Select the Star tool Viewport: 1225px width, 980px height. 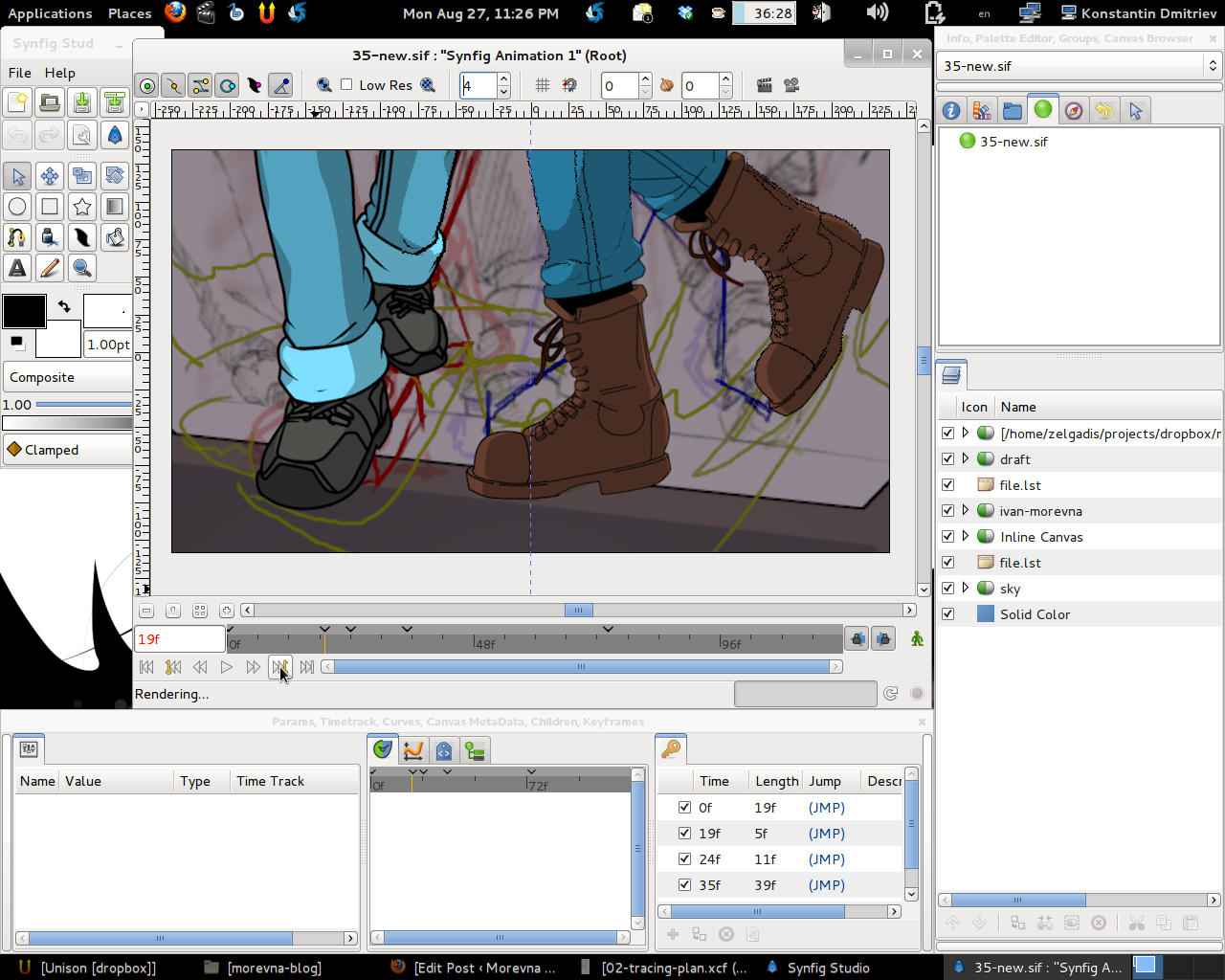[x=82, y=206]
